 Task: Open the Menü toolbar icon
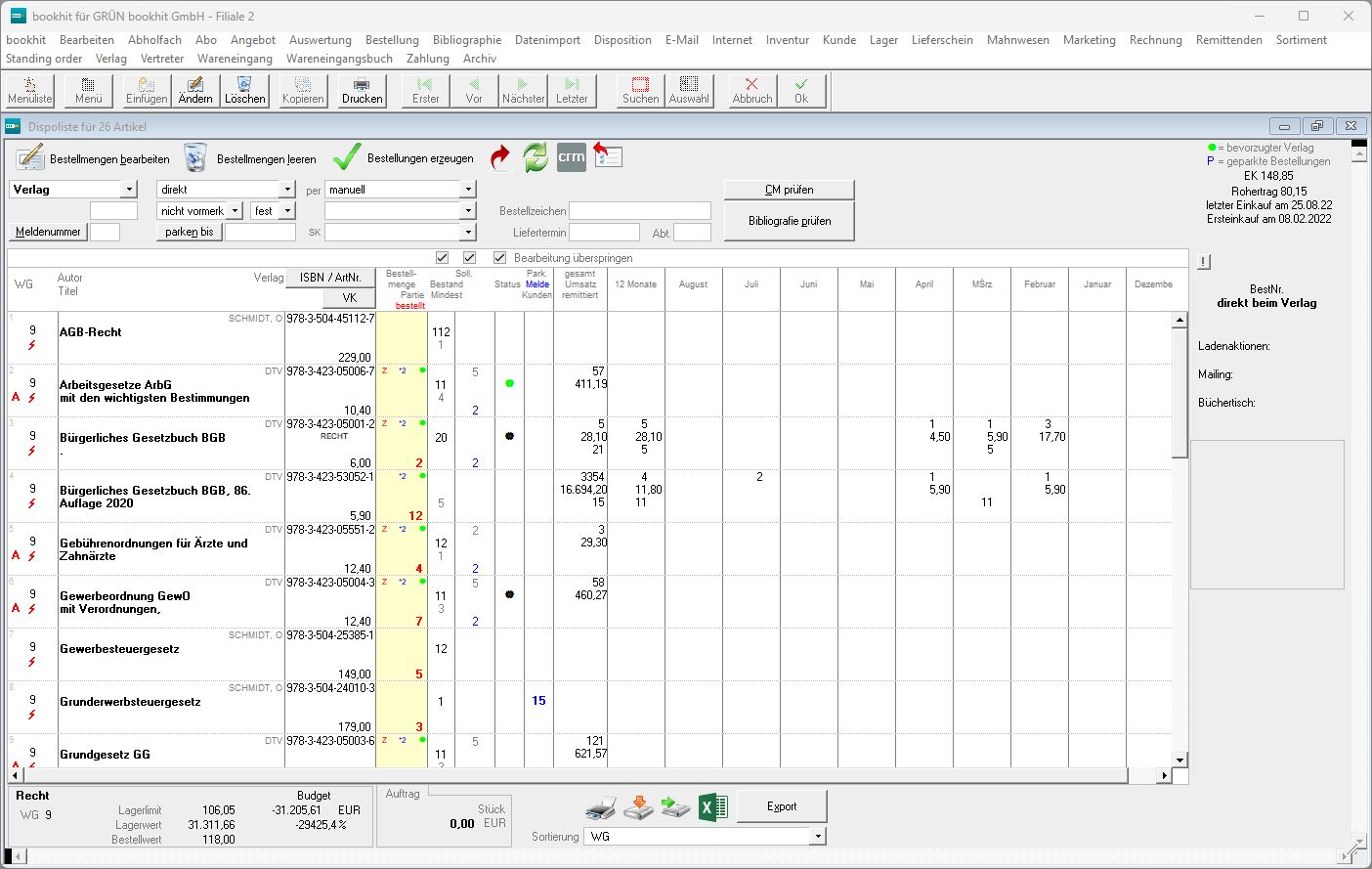pyautogui.click(x=89, y=90)
